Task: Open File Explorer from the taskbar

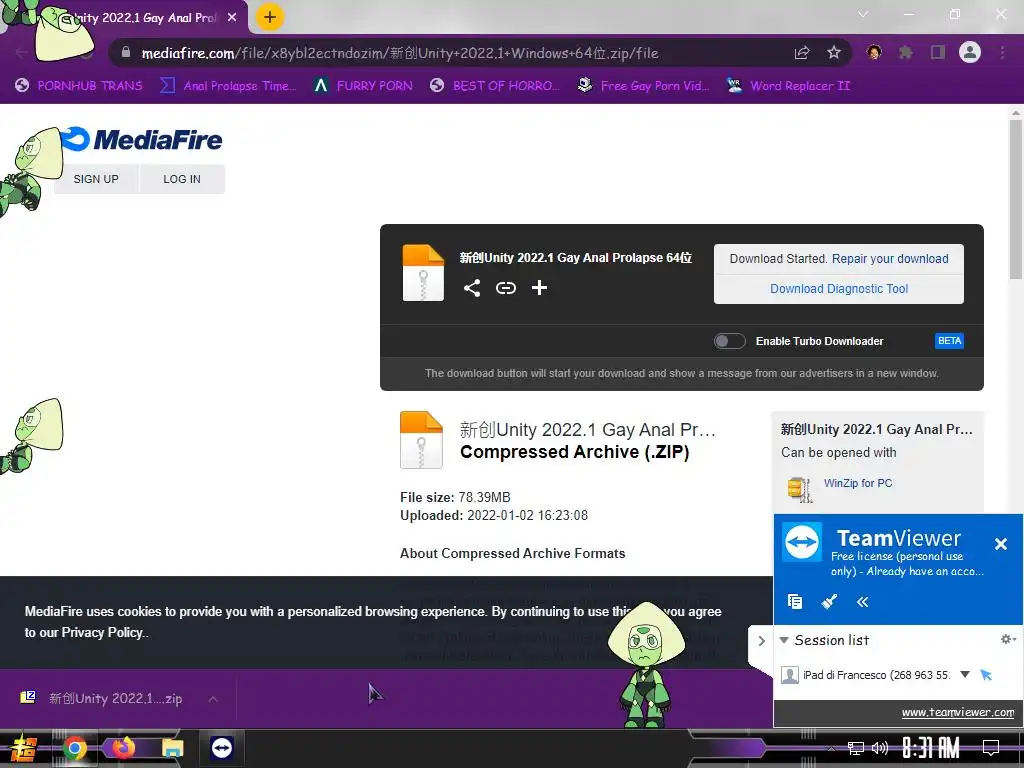Action: (x=172, y=748)
